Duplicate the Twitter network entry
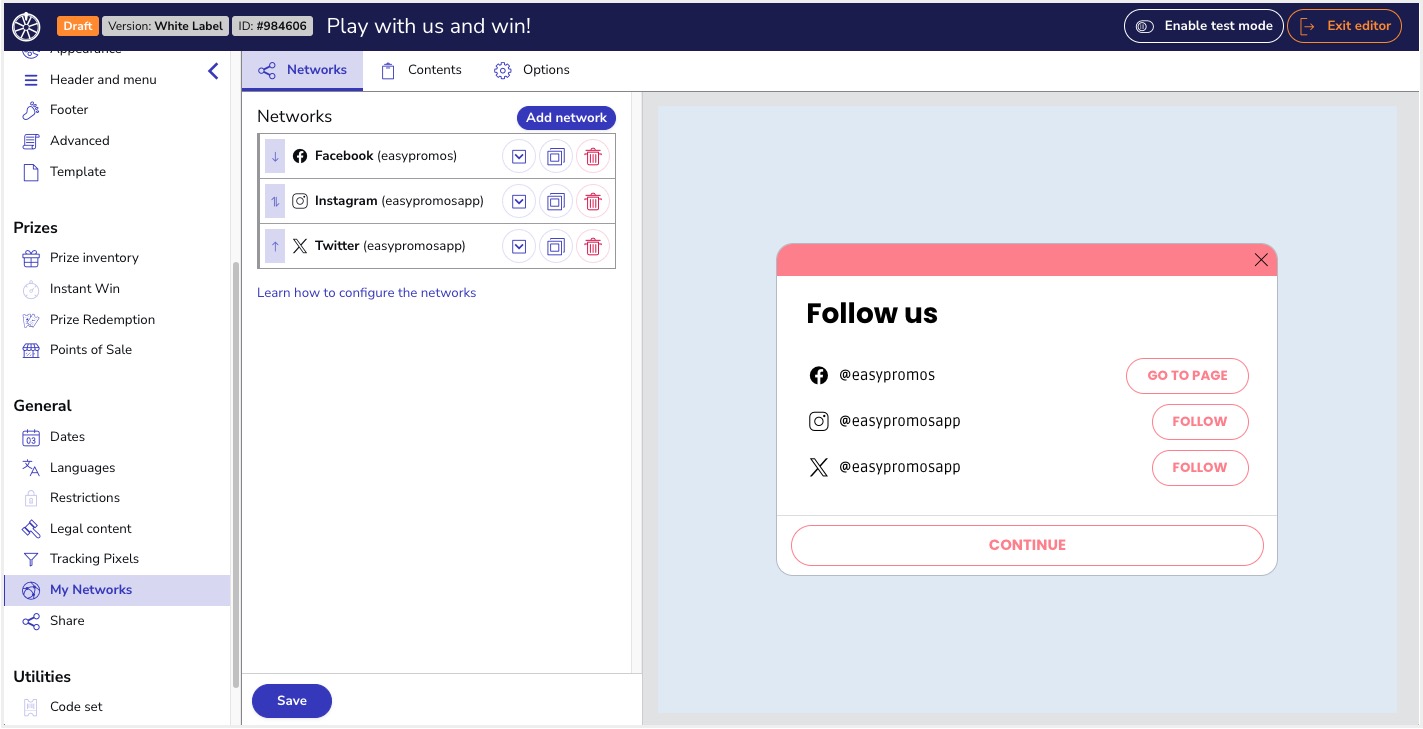 (x=556, y=246)
